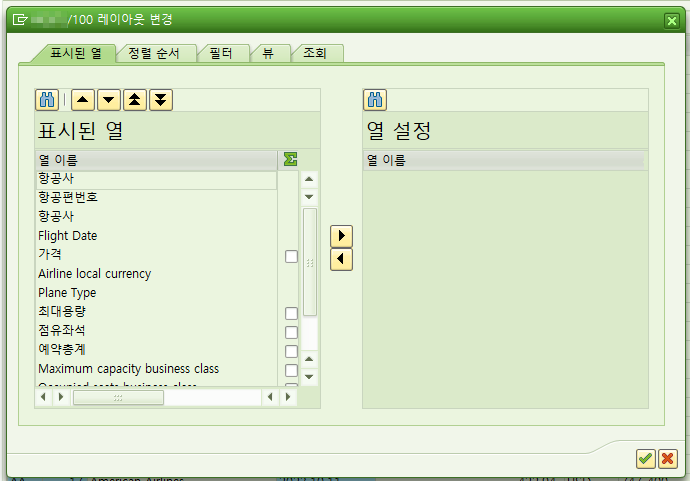Image resolution: width=690 pixels, height=481 pixels.
Task: Move selected column up one position
Action: click(x=83, y=100)
